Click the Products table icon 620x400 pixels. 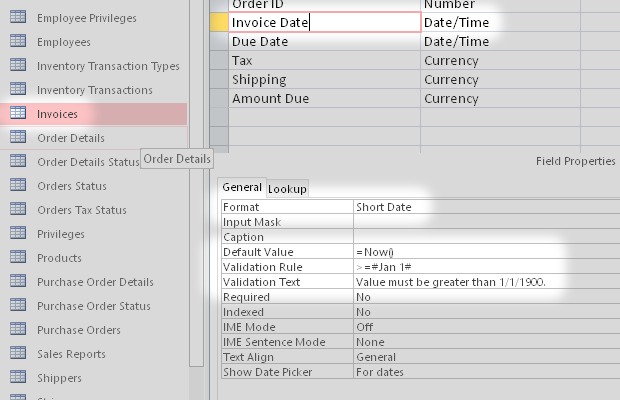pyautogui.click(x=18, y=258)
